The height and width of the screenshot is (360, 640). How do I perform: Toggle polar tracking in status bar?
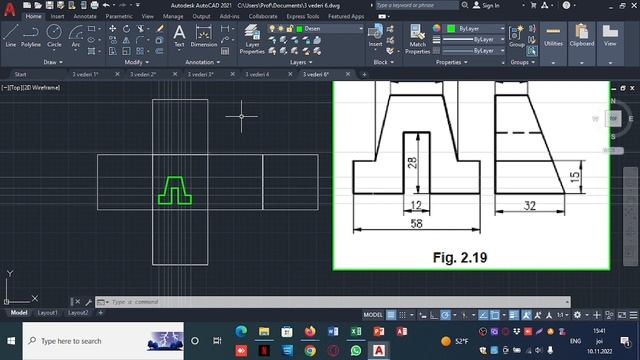pyautogui.click(x=445, y=315)
